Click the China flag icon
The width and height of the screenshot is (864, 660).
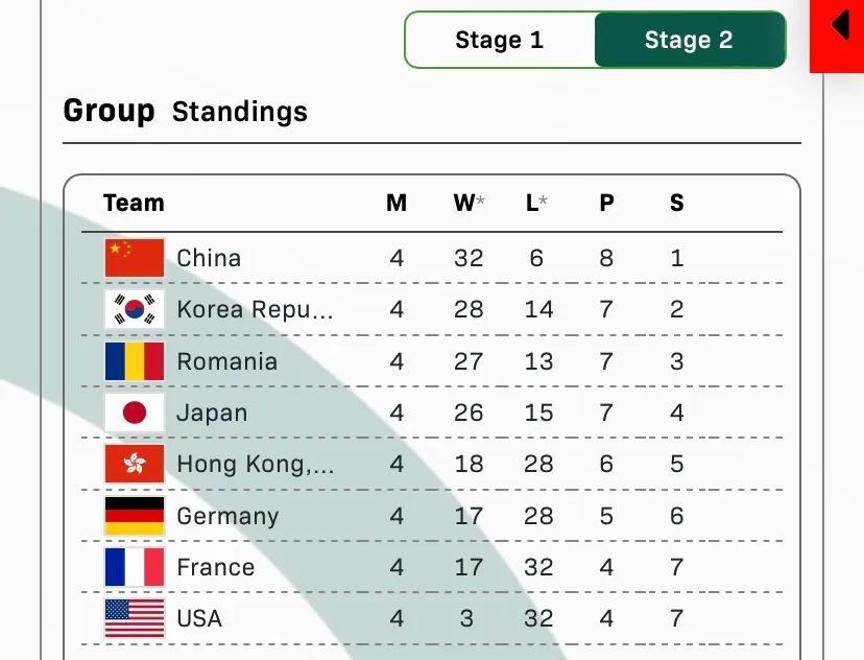tap(134, 258)
